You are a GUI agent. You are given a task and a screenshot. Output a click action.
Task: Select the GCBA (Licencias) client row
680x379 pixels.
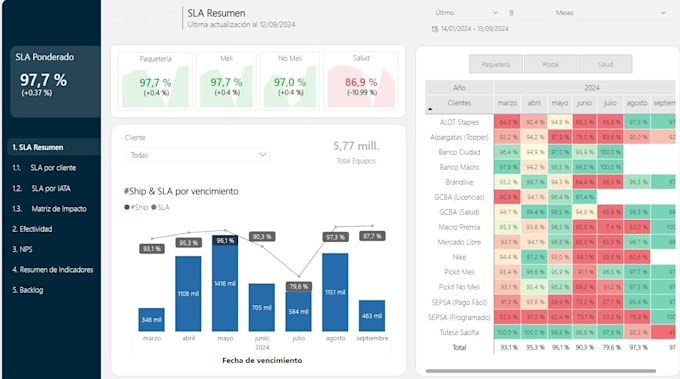459,197
